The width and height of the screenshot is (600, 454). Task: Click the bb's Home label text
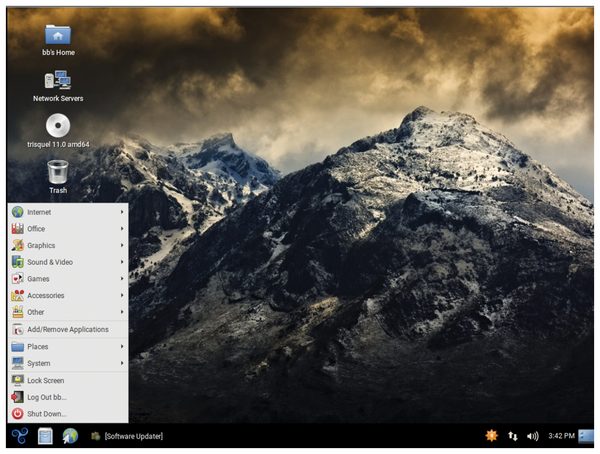click(58, 52)
